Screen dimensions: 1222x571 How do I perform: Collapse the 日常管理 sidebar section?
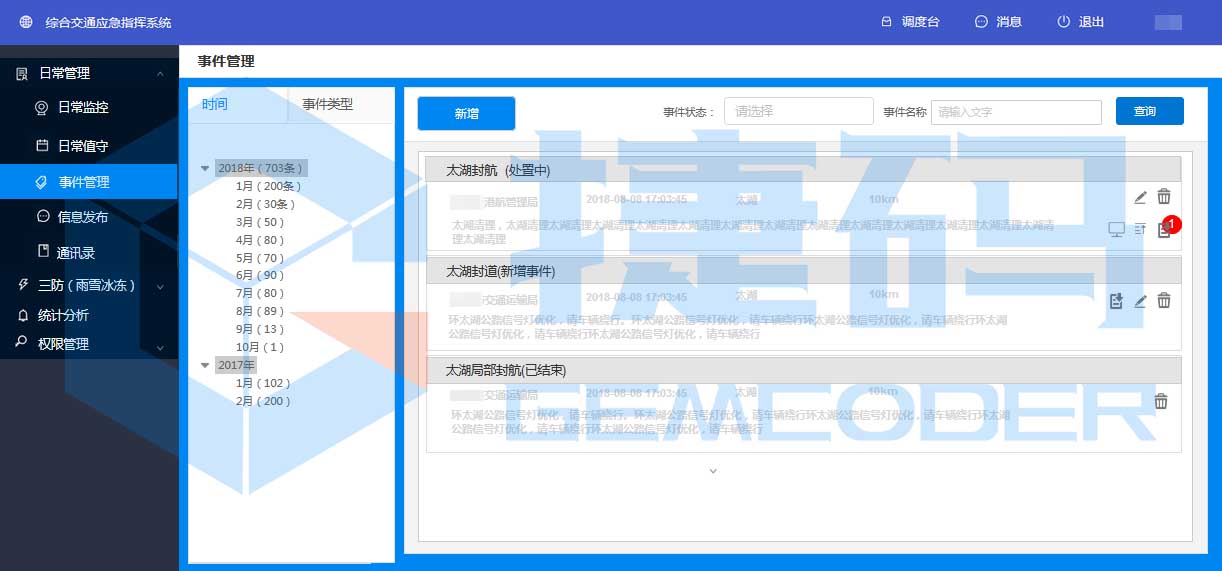[160, 73]
